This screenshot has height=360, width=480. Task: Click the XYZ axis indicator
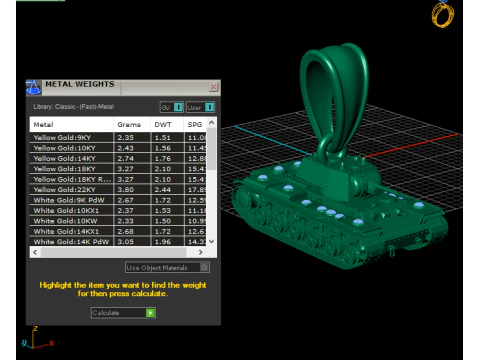[x=38, y=338]
